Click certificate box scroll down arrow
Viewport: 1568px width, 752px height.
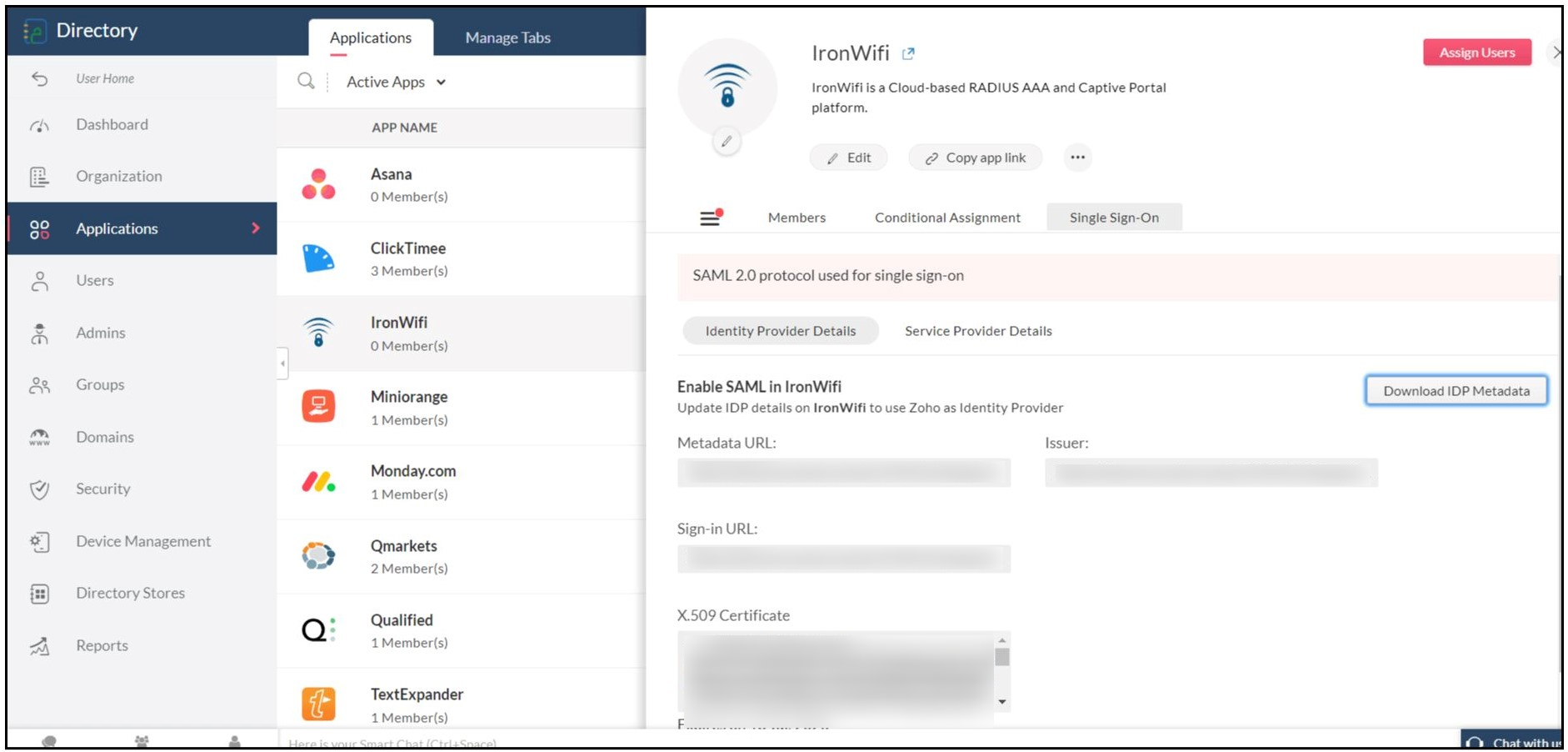pyautogui.click(x=1002, y=702)
